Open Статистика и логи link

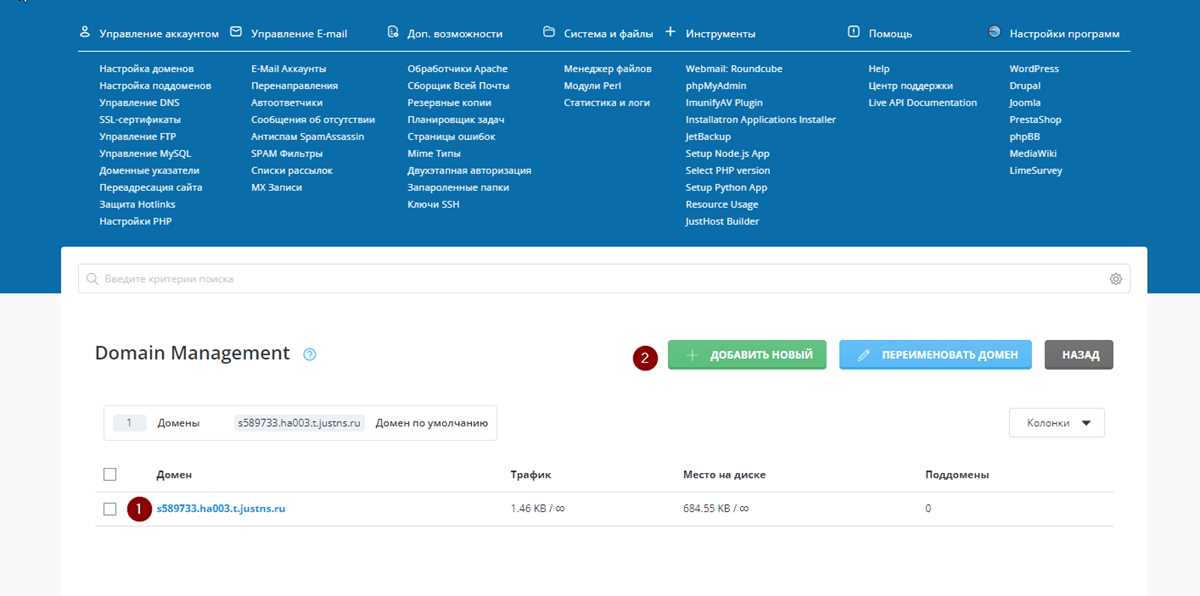[x=607, y=103]
